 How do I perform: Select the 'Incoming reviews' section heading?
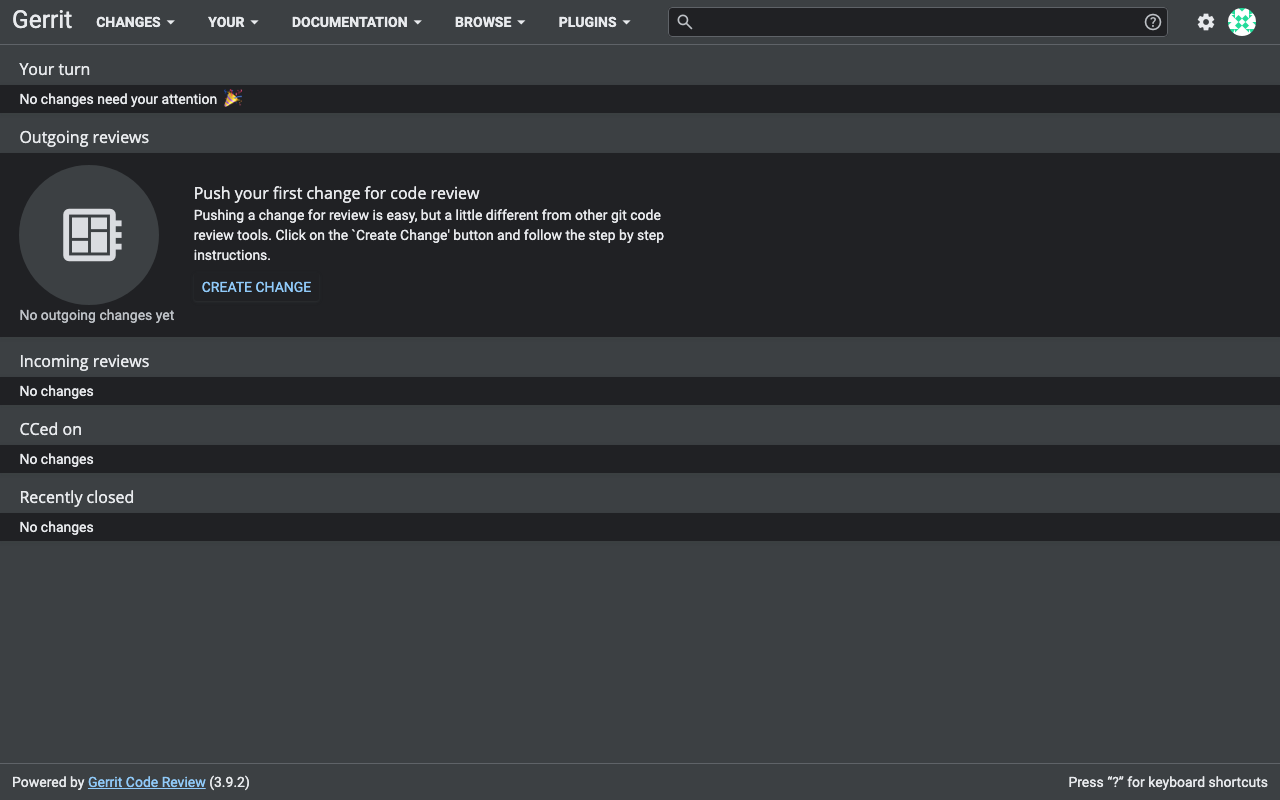[84, 361]
